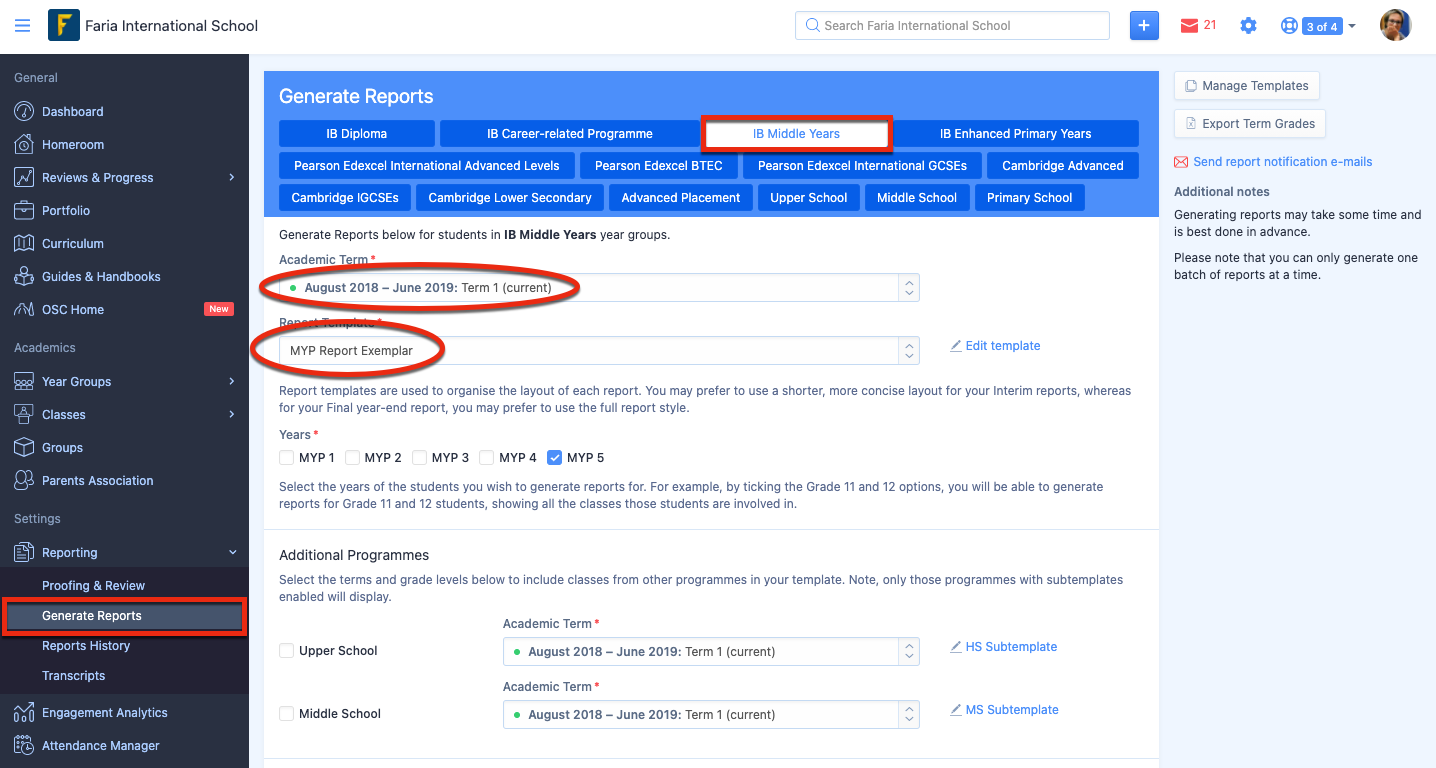Click the Groups cube icon
Screen dimensions: 1436x768
[24, 448]
